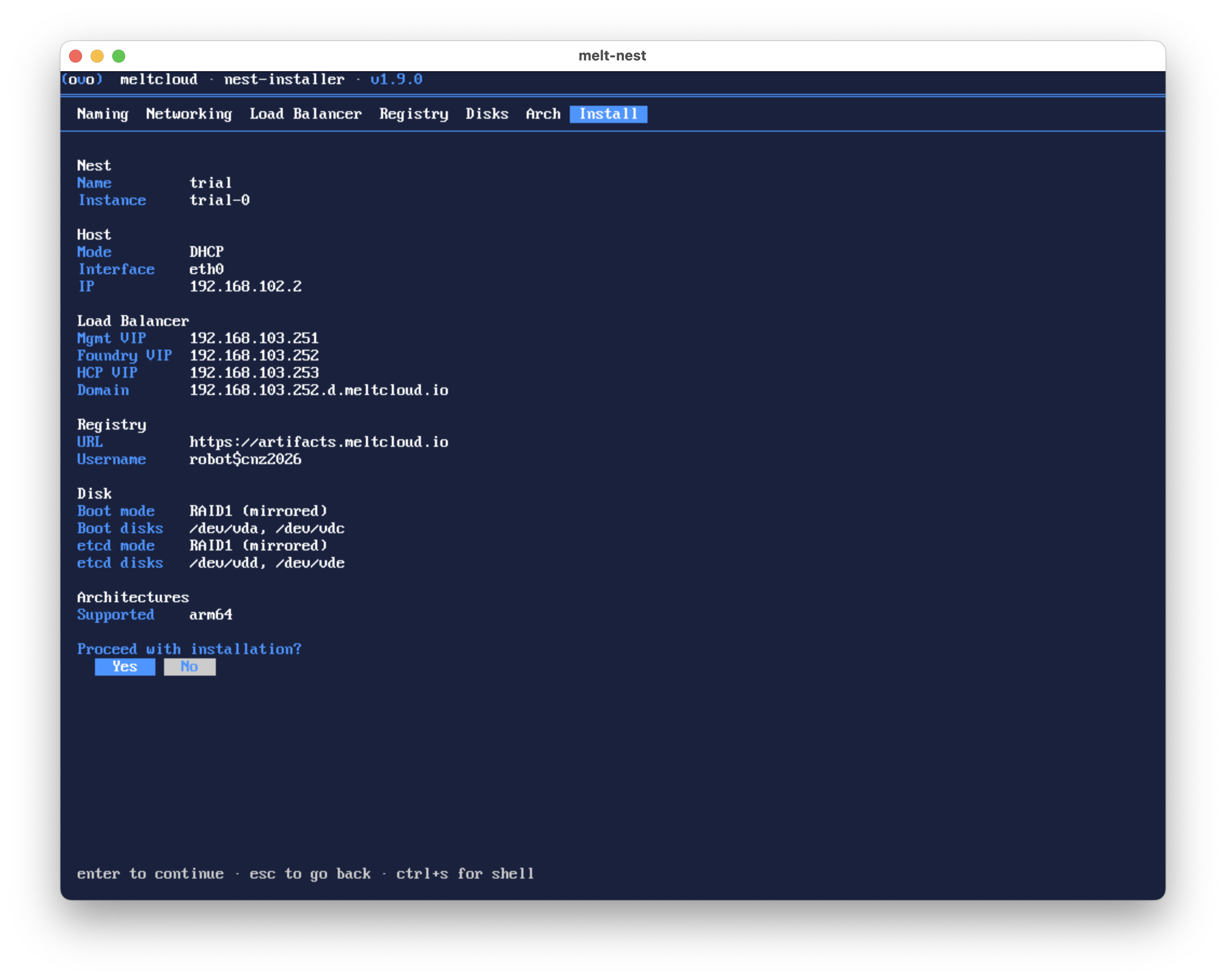Close the melt-nest window

pos(76,56)
